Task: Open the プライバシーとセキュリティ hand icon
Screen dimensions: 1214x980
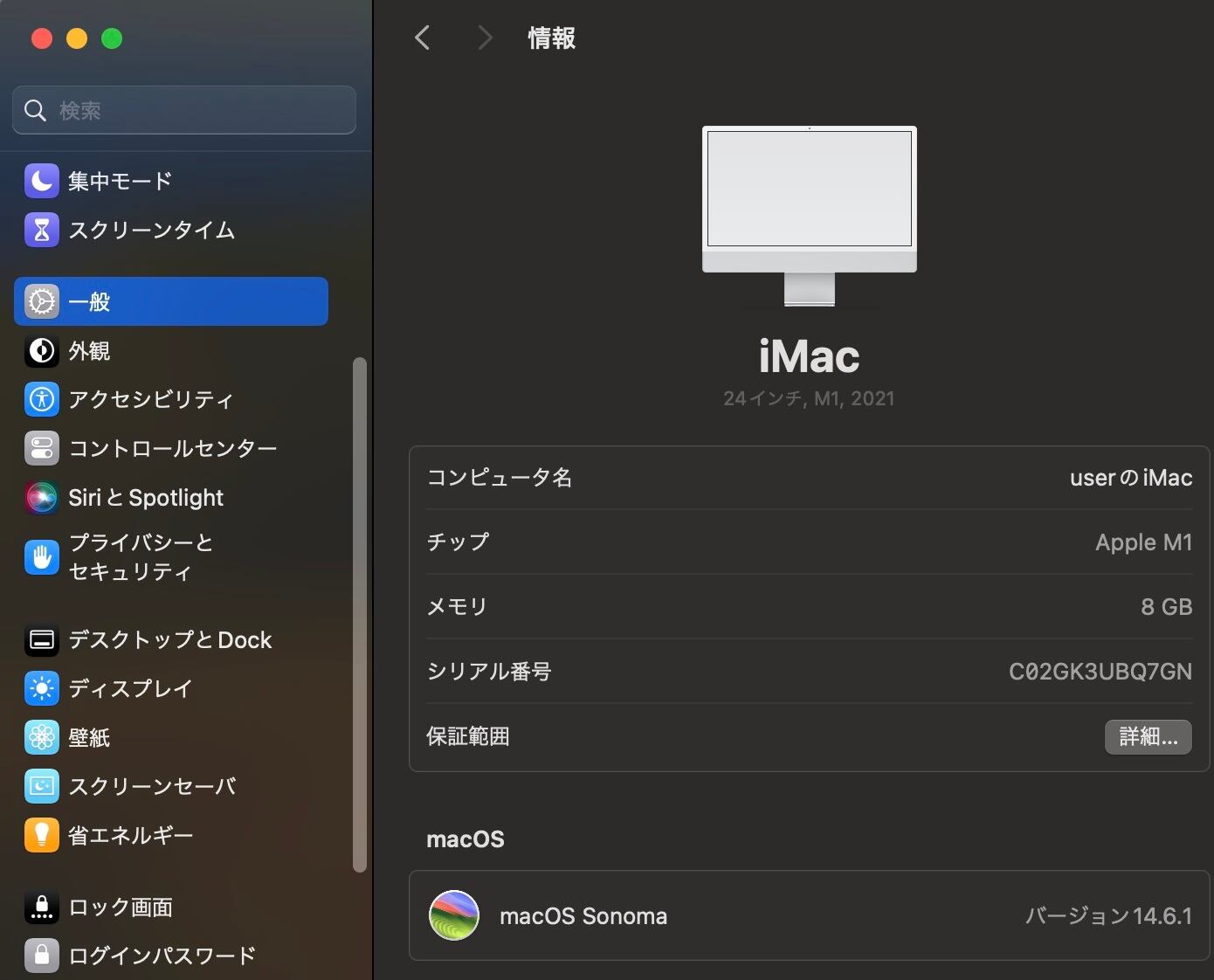Action: [x=42, y=557]
